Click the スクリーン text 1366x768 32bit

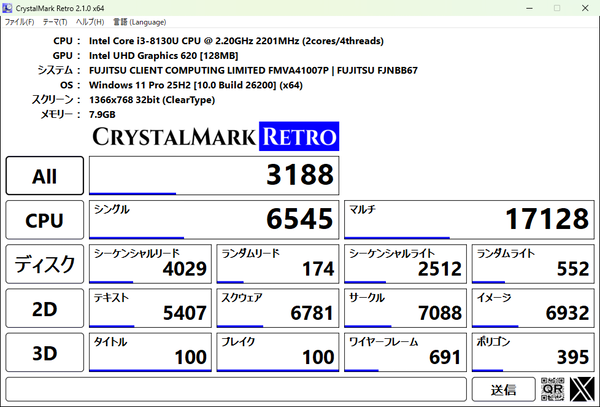tap(152, 100)
